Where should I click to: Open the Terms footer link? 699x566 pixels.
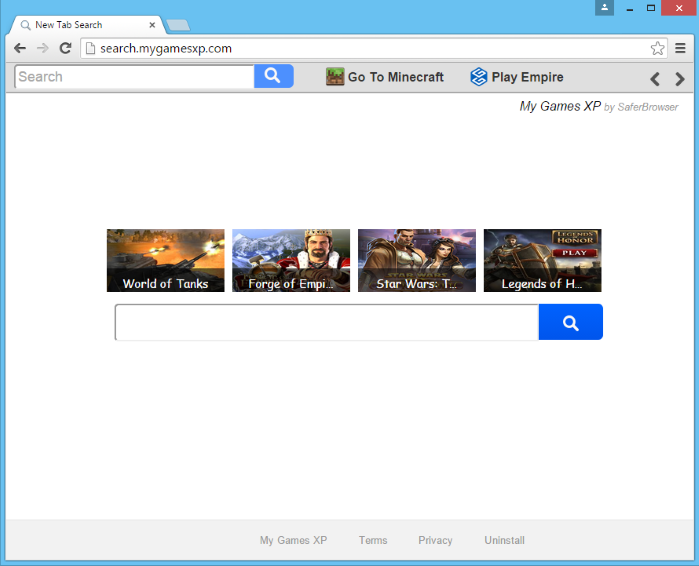tap(373, 540)
